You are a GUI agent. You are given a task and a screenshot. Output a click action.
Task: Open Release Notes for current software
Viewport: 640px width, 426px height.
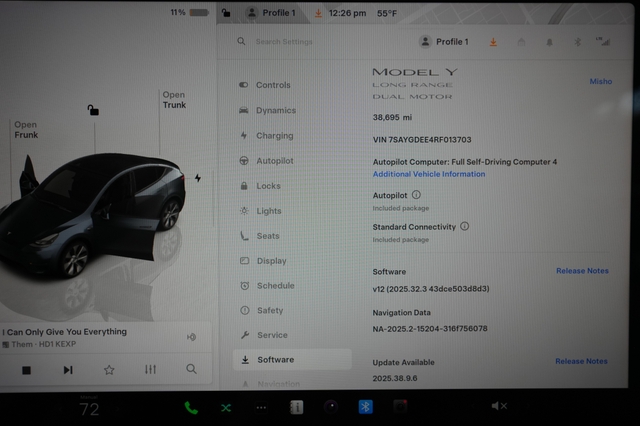582,271
